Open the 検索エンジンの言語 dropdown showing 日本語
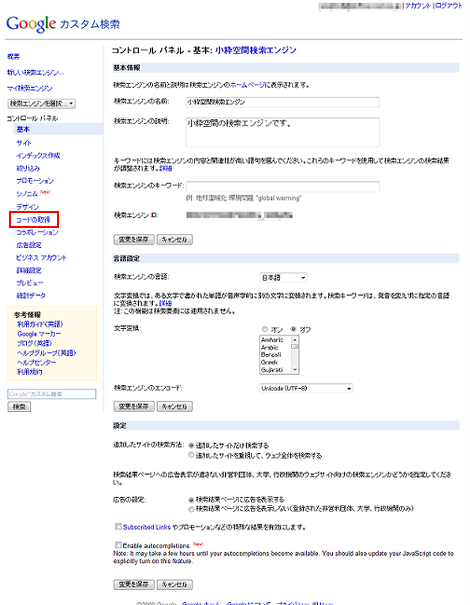 tap(284, 278)
